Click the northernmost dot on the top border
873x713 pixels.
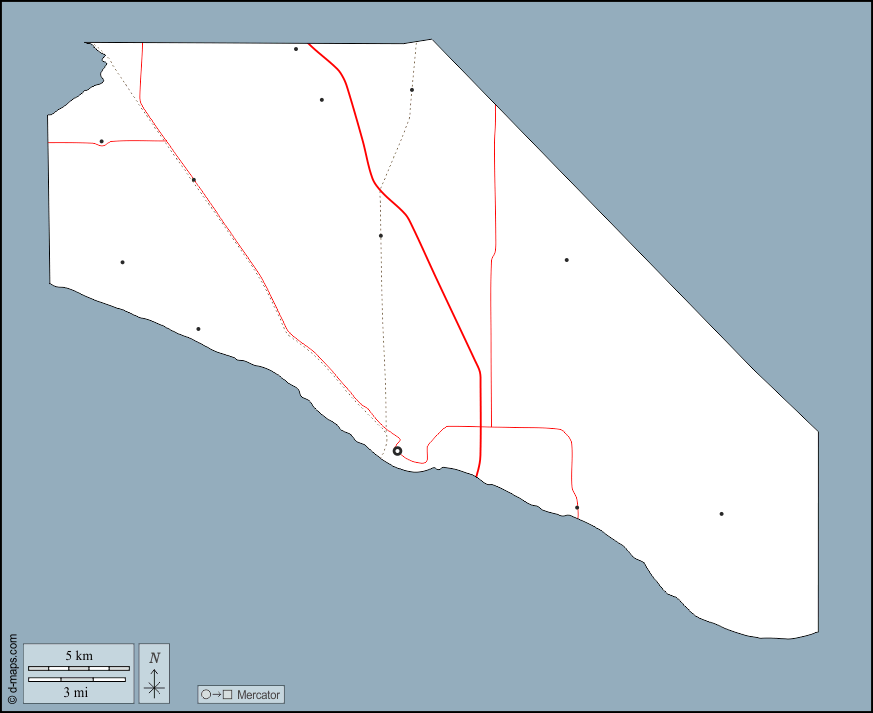point(296,49)
